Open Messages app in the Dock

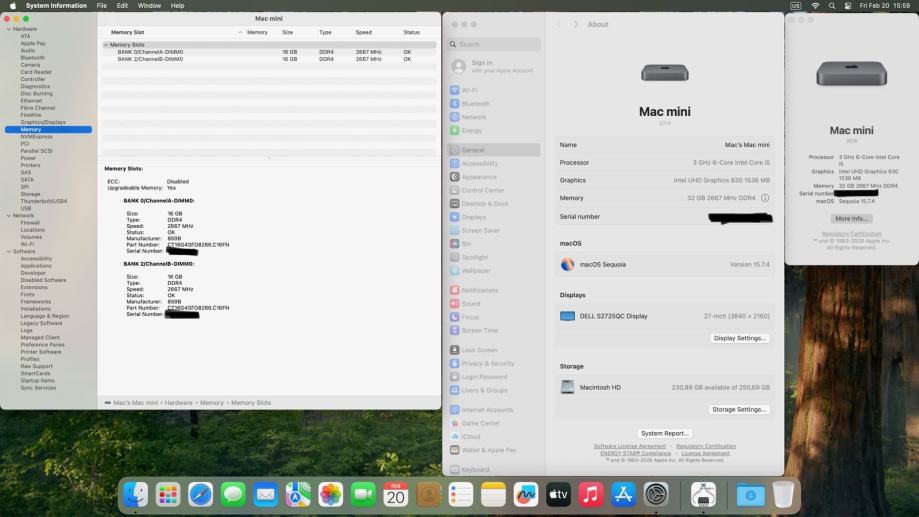tap(233, 495)
